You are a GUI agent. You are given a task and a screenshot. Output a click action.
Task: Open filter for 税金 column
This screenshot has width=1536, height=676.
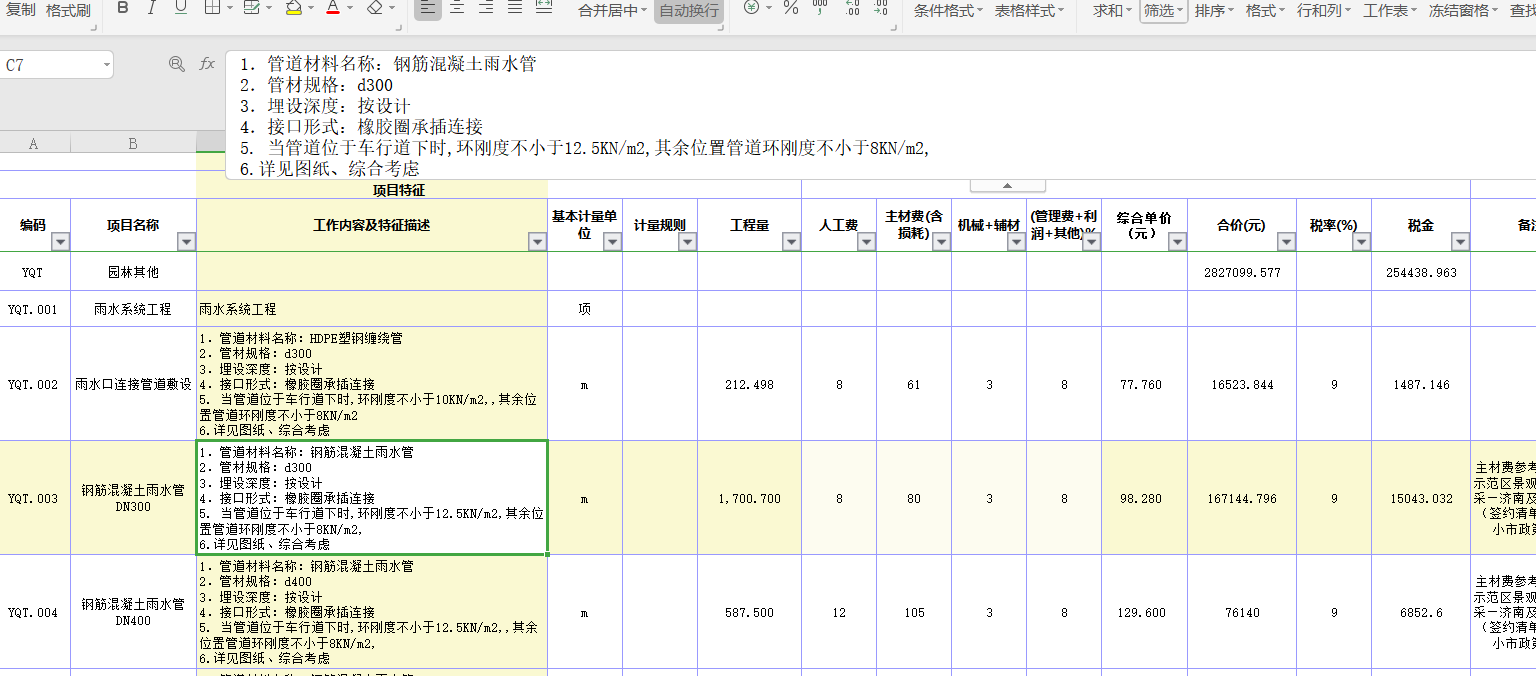point(1460,242)
